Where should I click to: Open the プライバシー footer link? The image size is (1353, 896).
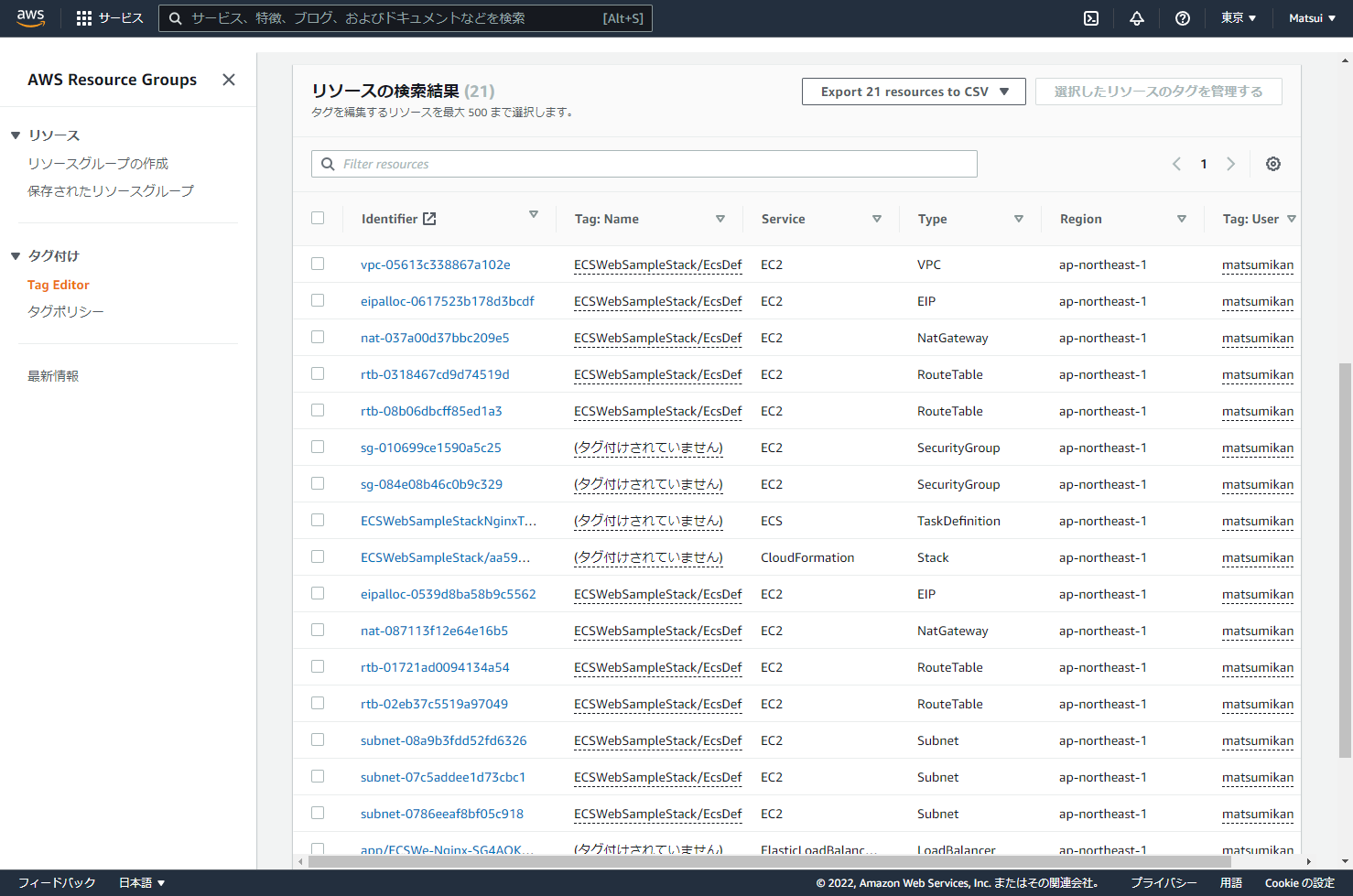click(1164, 883)
